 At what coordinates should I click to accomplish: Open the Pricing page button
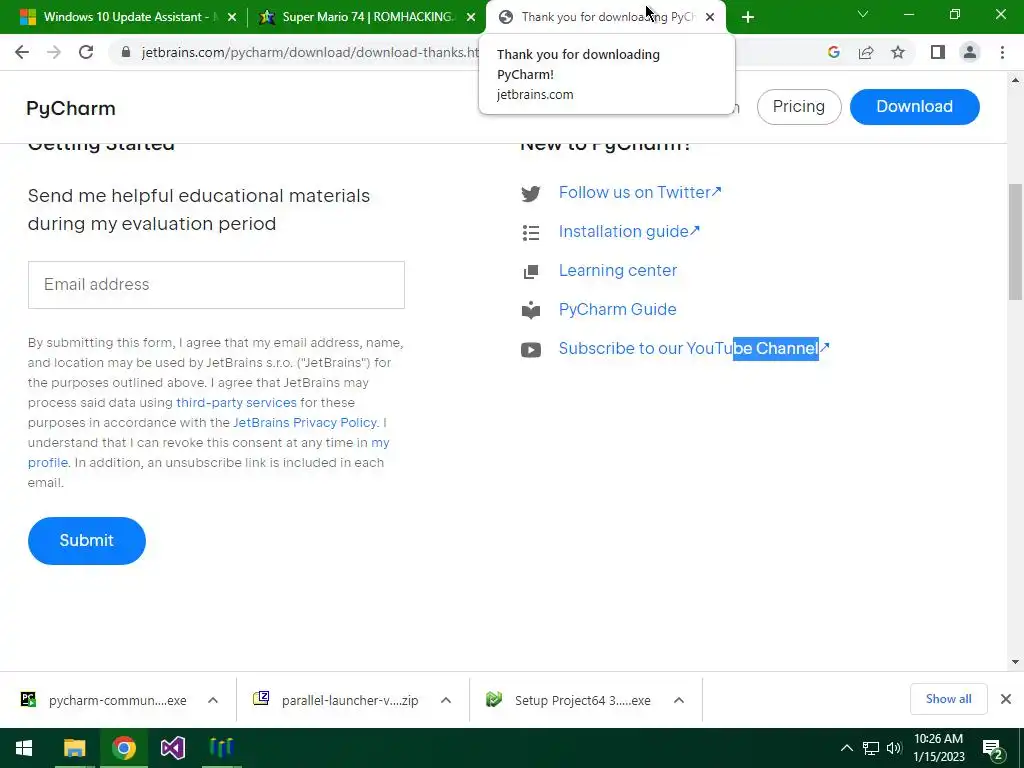799,106
